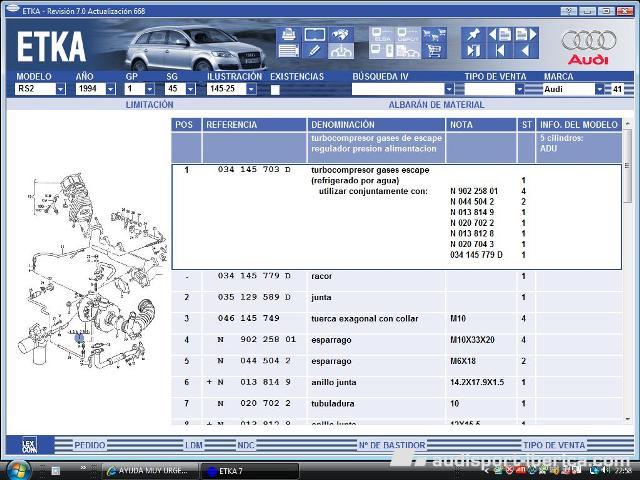
Task: Click the documents and car icon
Action: click(408, 51)
